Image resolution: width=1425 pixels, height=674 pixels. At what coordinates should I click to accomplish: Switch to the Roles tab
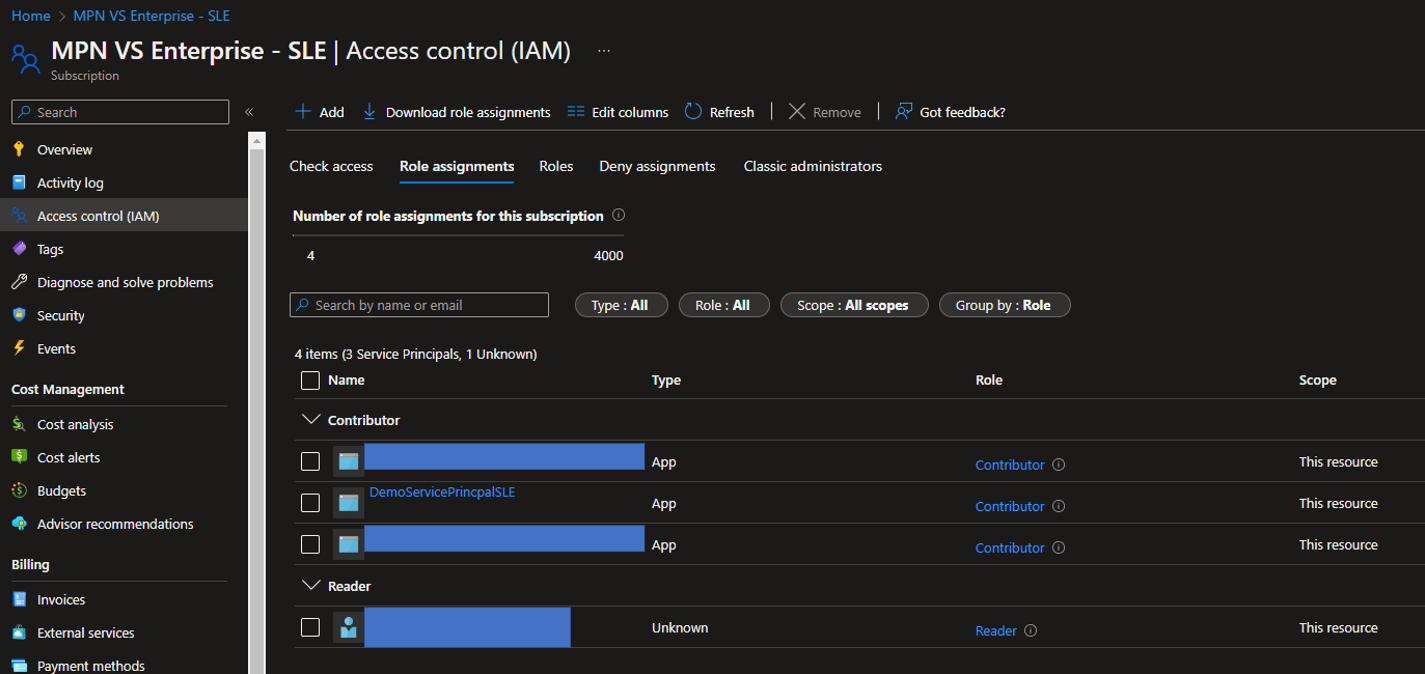[556, 166]
